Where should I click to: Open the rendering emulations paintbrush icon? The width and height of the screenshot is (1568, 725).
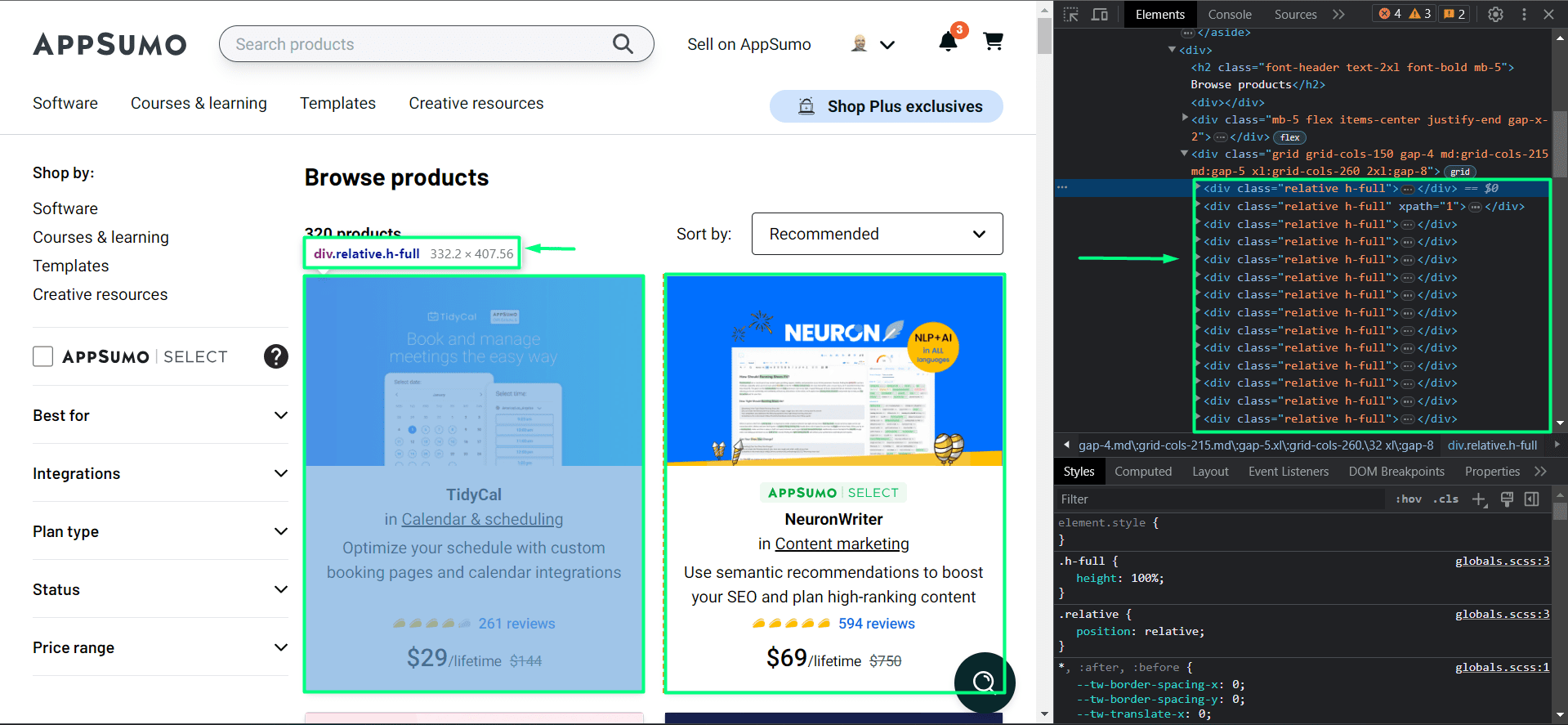[1507, 499]
